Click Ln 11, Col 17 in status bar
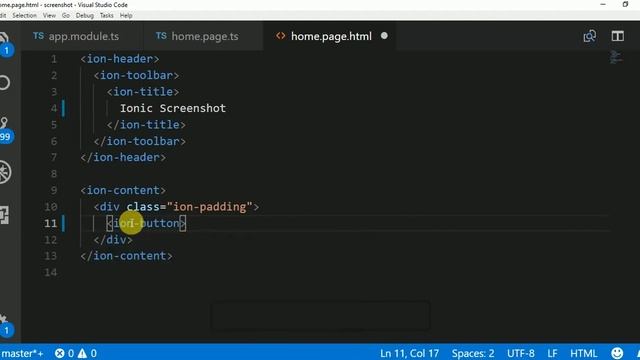Screen dimensions: 640x360 click(409, 353)
